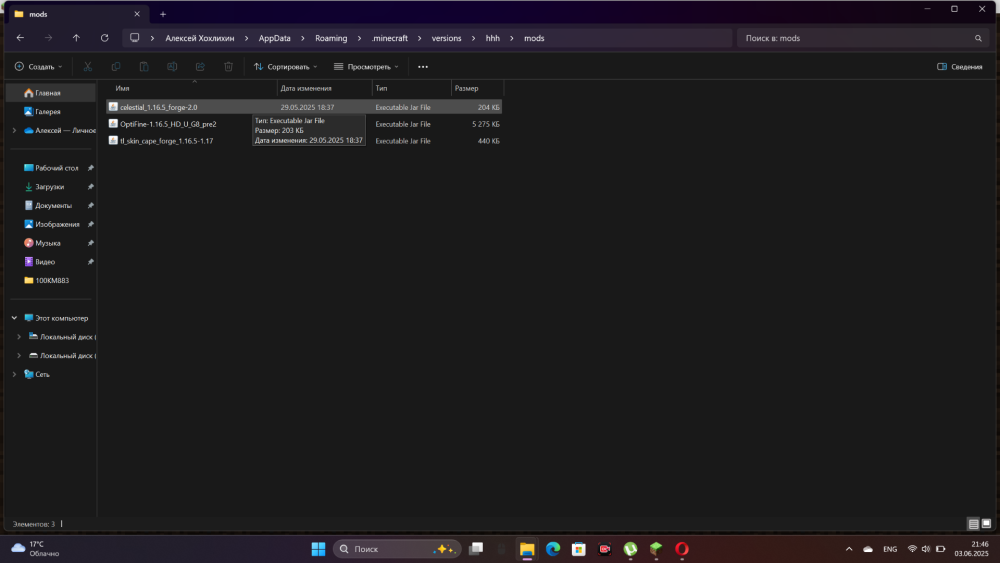The height and width of the screenshot is (563, 1000).
Task: Expand the Сеть tree node
Action: coord(14,374)
